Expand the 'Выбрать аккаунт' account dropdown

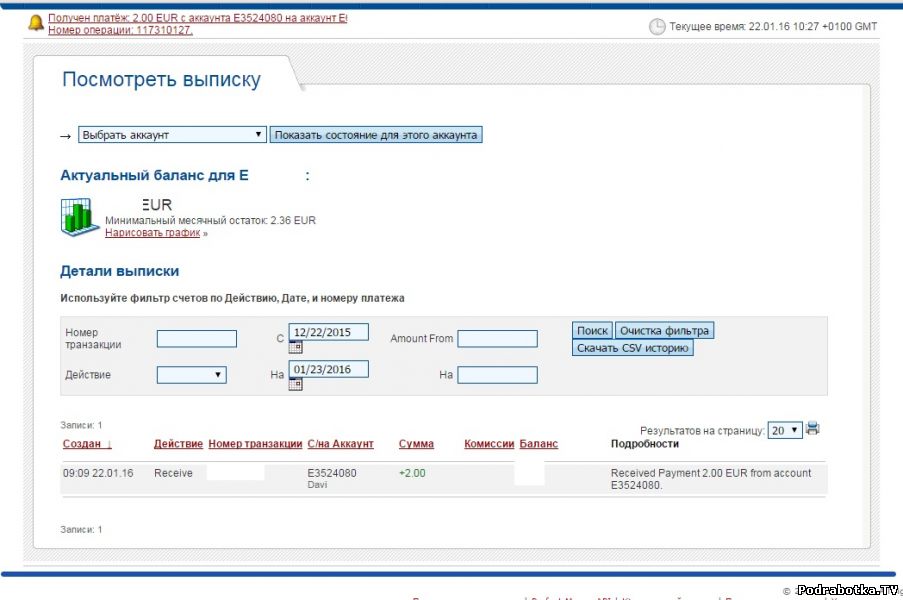pos(172,135)
